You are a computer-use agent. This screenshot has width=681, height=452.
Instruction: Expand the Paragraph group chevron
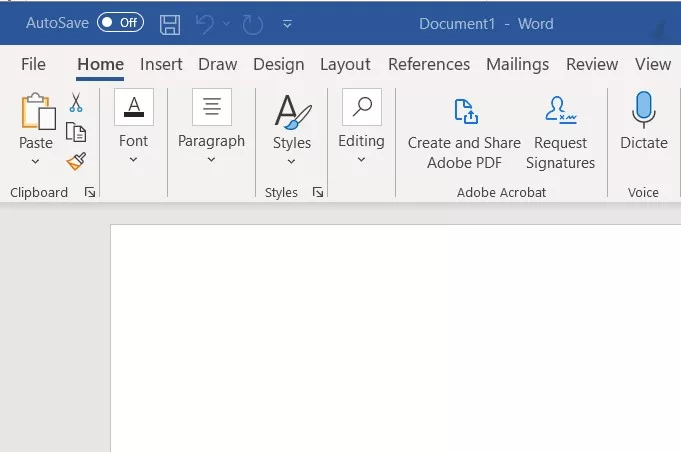(x=211, y=160)
